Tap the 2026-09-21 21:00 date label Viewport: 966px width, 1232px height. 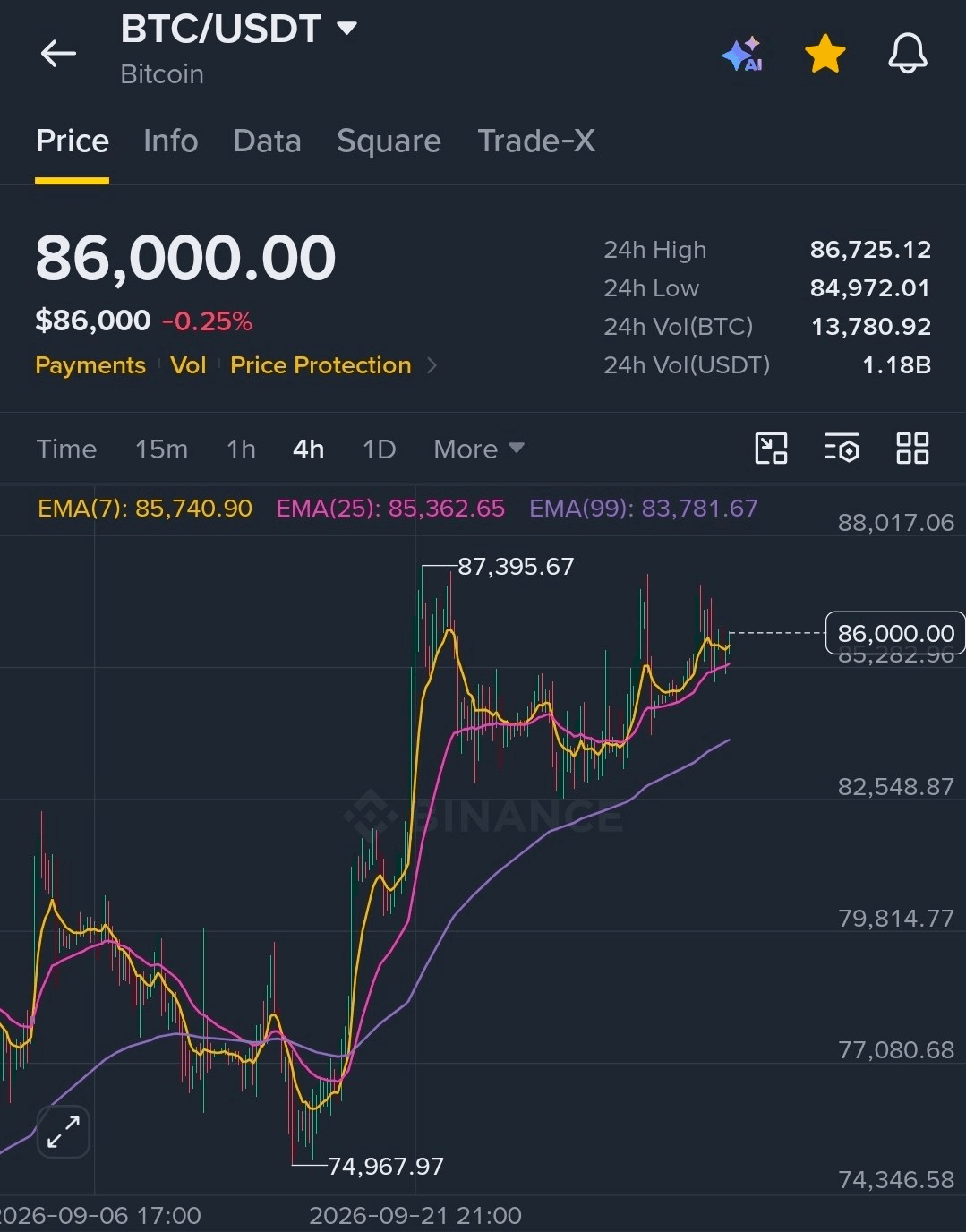(415, 1216)
